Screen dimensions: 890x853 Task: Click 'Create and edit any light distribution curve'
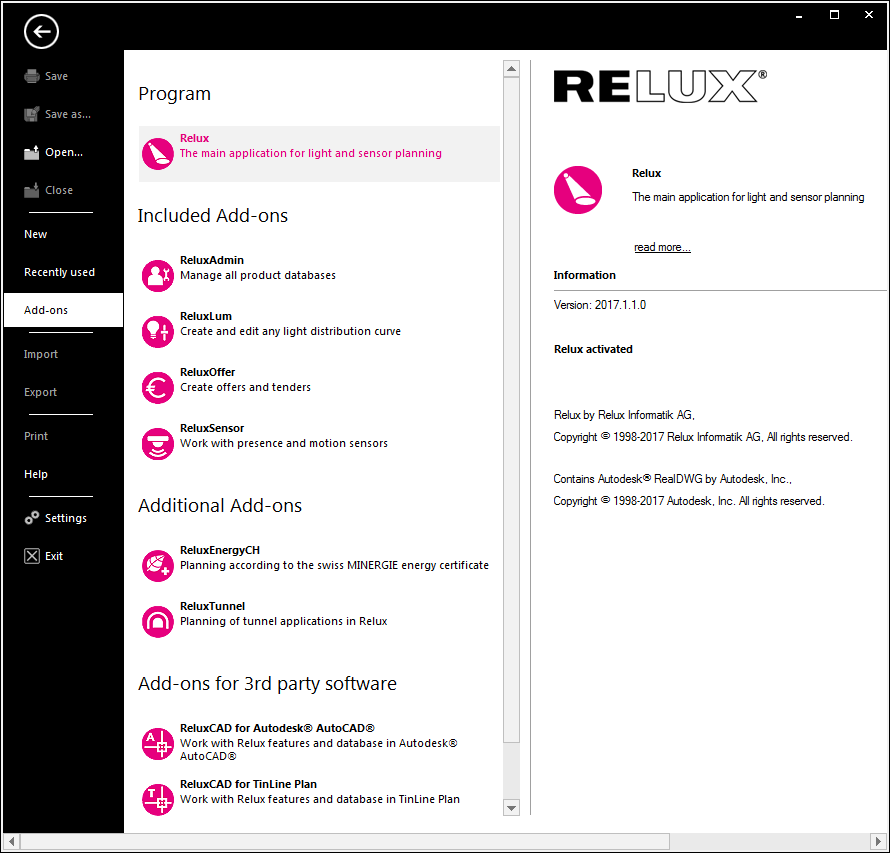click(x=290, y=331)
